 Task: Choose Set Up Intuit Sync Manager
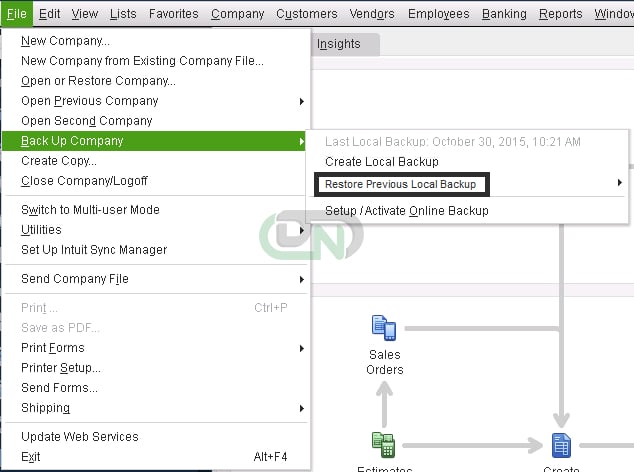tap(156, 250)
